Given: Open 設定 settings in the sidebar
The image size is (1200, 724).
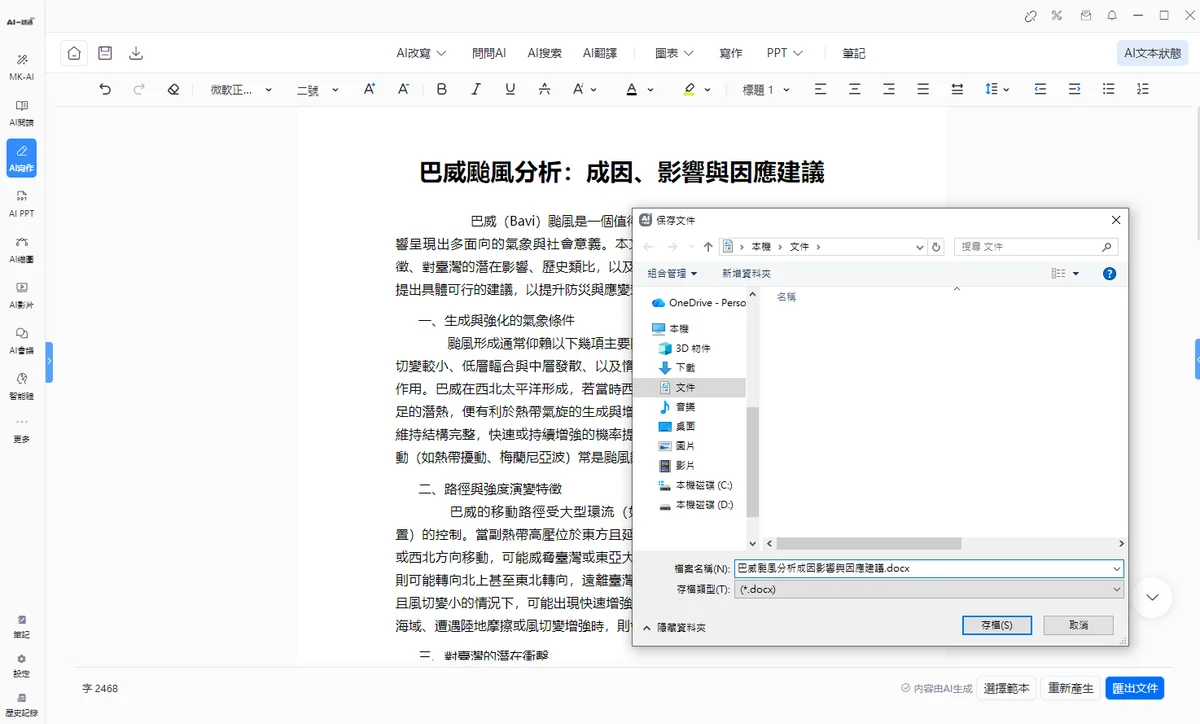Looking at the screenshot, I should [22, 666].
